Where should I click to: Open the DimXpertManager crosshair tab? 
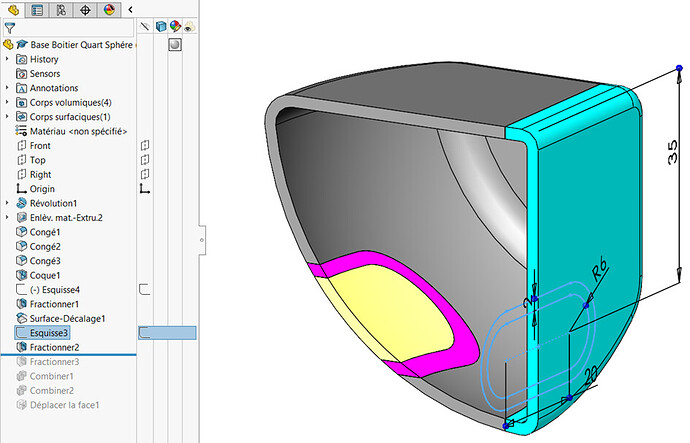click(85, 9)
